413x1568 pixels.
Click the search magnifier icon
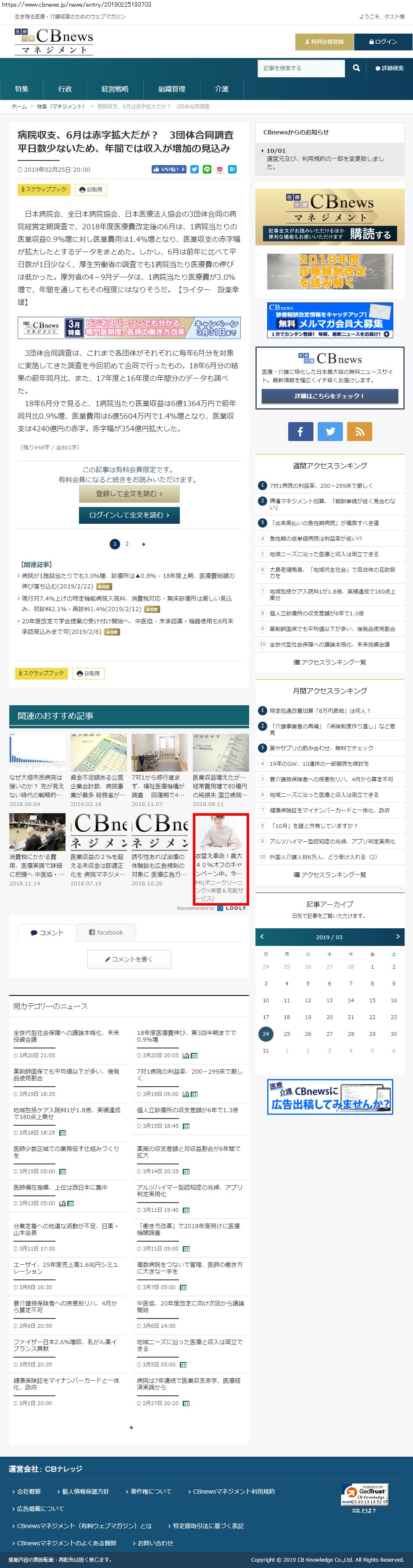coord(356,68)
